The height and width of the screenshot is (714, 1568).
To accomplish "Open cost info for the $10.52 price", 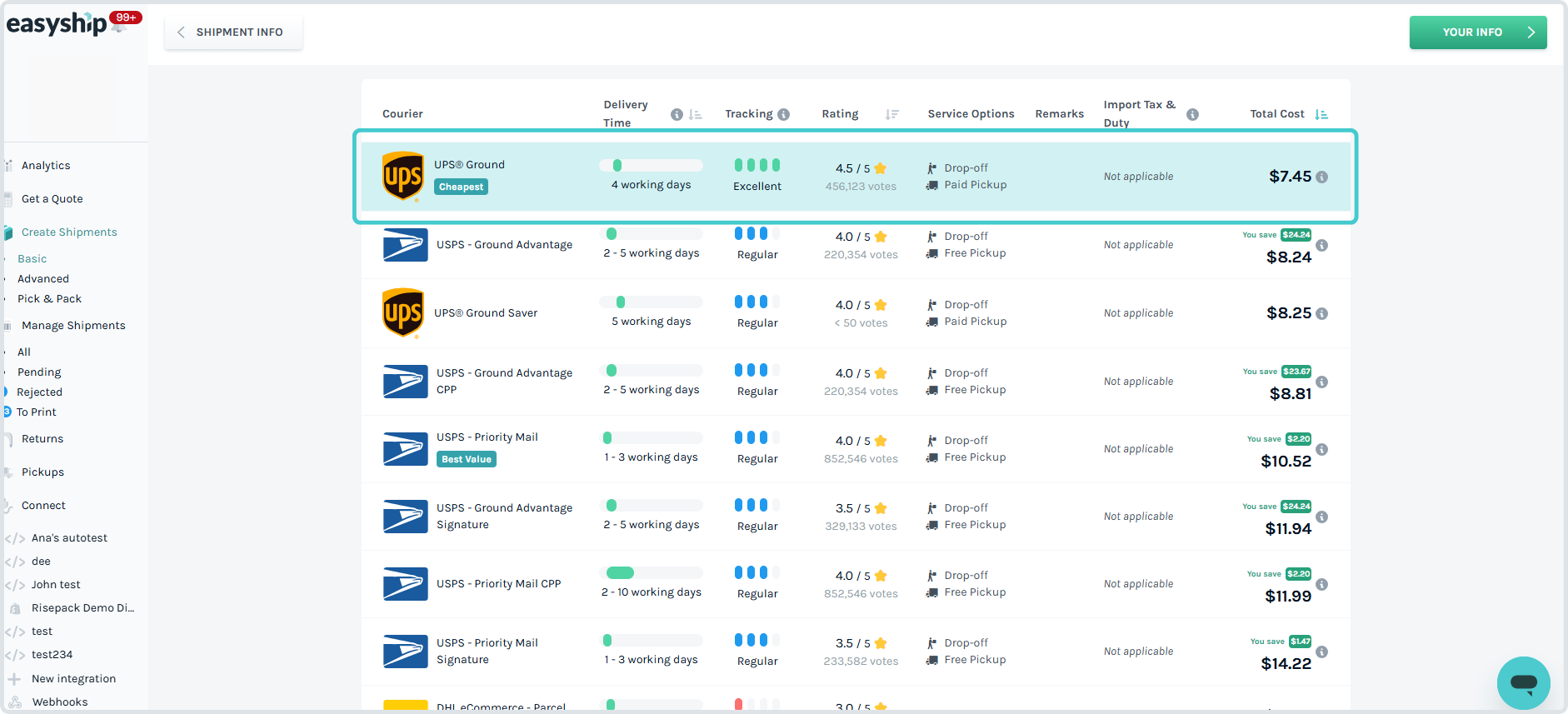I will 1321,450.
